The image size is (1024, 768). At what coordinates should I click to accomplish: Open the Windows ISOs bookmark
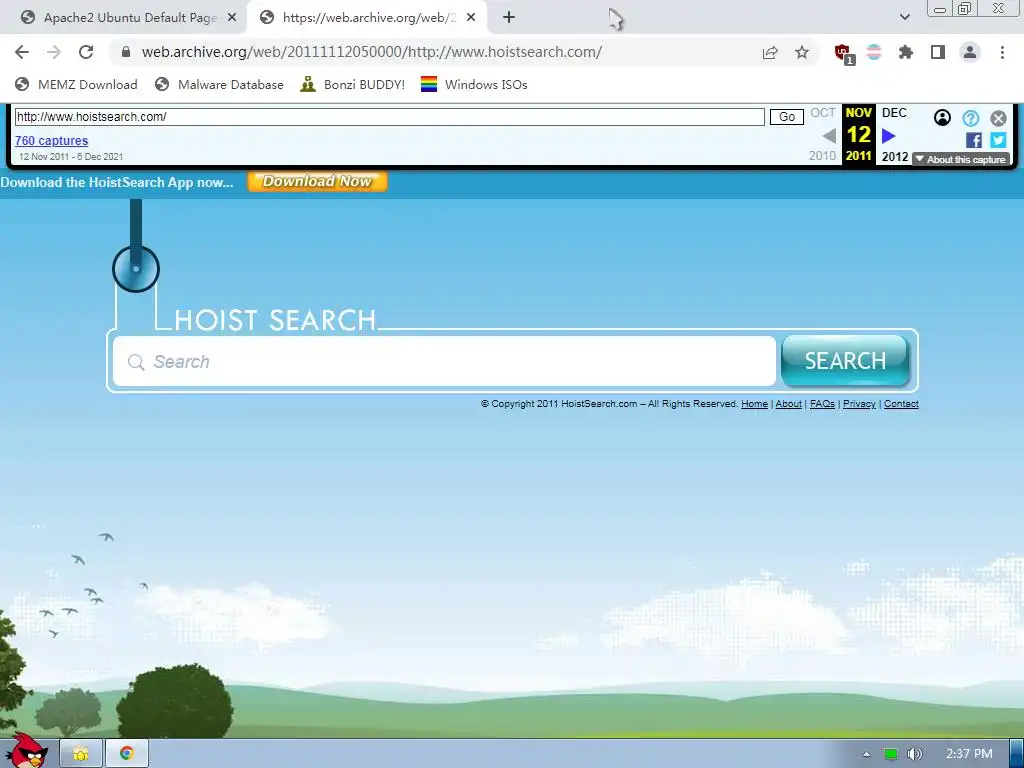pyautogui.click(x=474, y=84)
